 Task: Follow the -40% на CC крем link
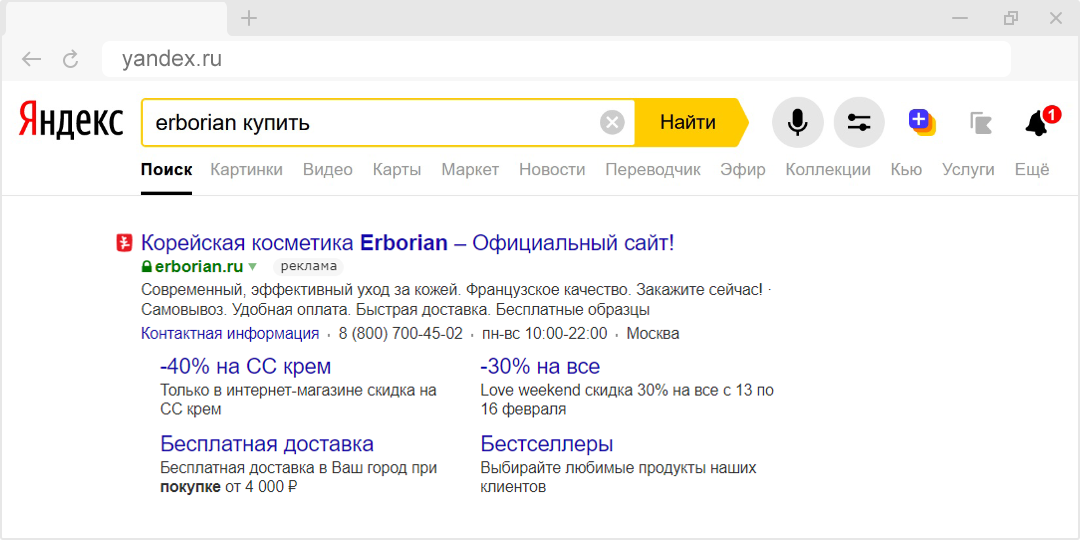tap(245, 366)
